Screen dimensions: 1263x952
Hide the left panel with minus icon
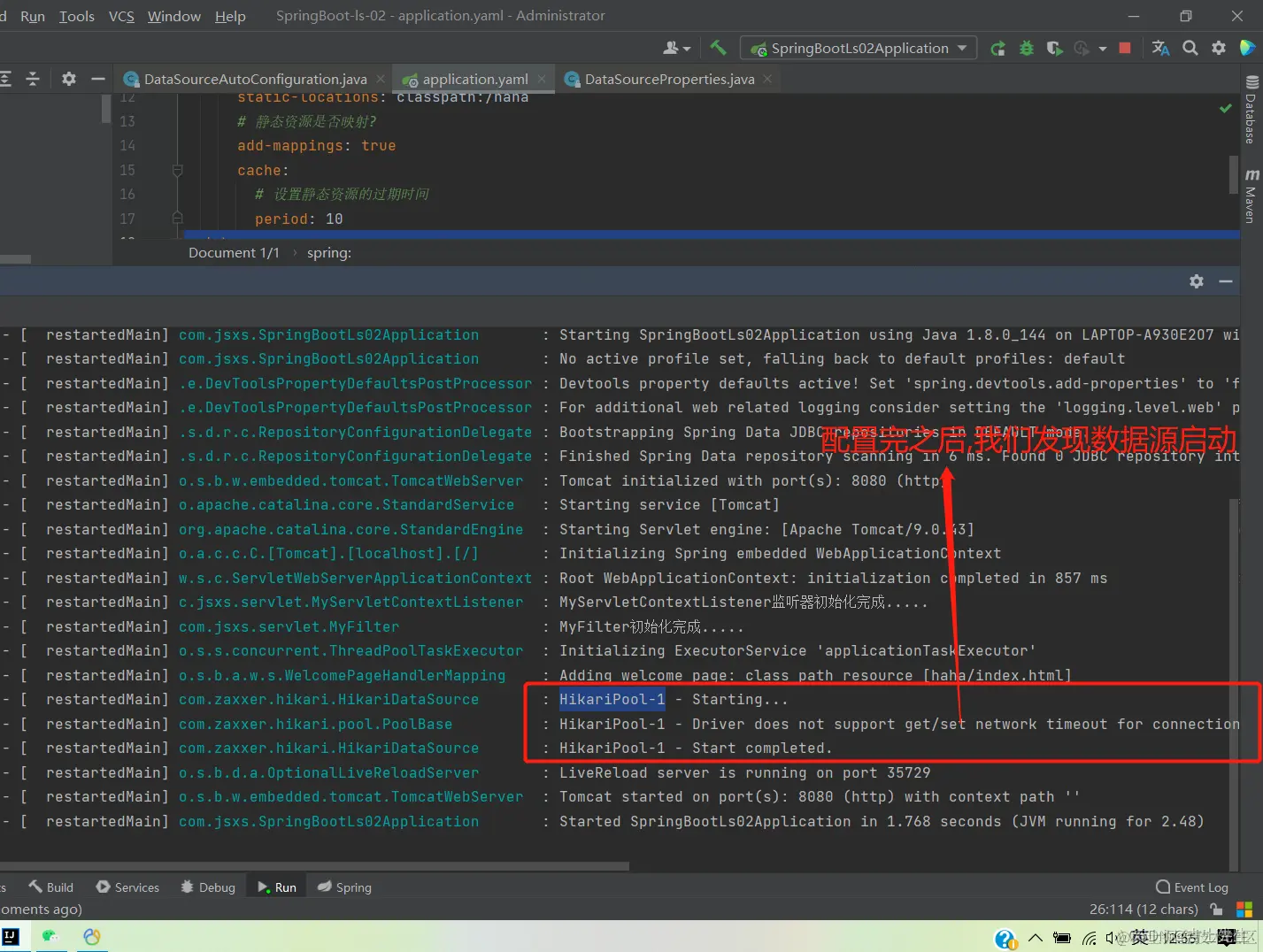pos(98,79)
